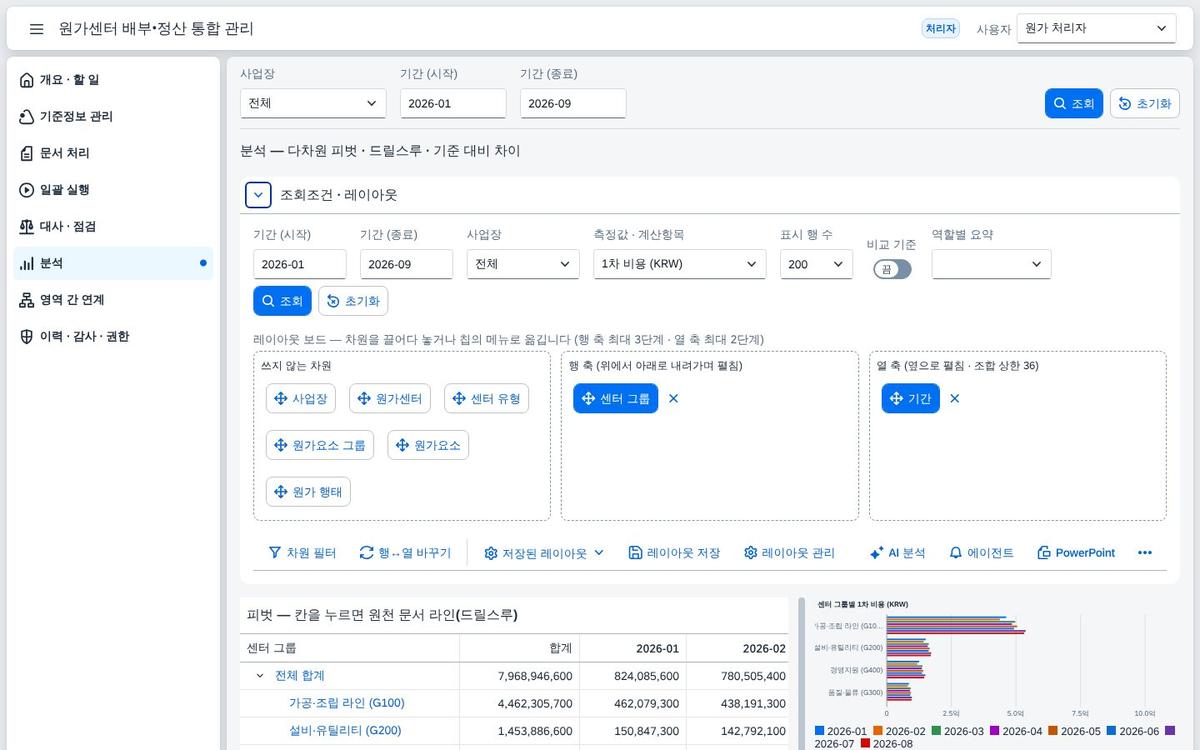Viewport: 1200px width, 750px height.
Task: Edit panel 기간 (종료) input 2026-09
Action: coord(406,264)
